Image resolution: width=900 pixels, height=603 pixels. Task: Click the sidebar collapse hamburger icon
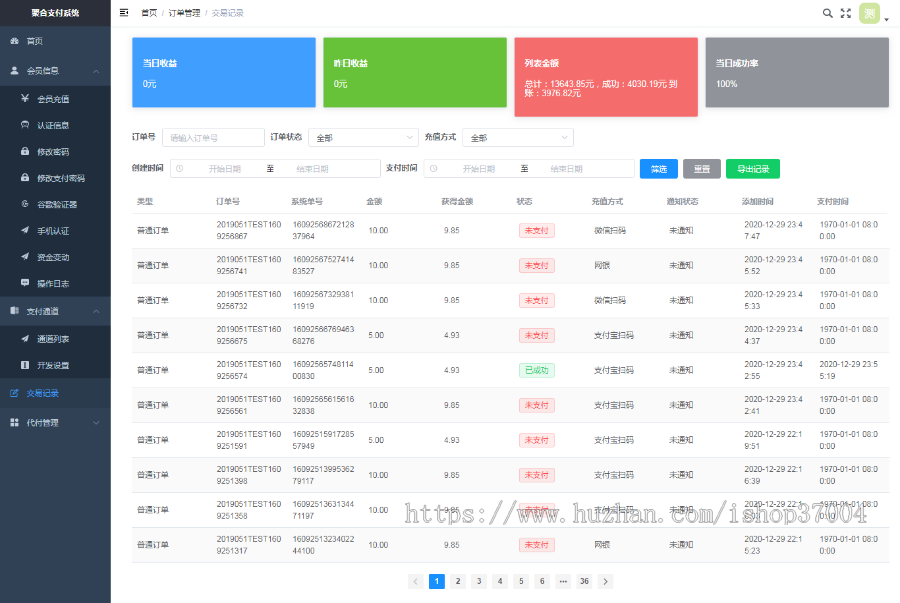pos(124,13)
